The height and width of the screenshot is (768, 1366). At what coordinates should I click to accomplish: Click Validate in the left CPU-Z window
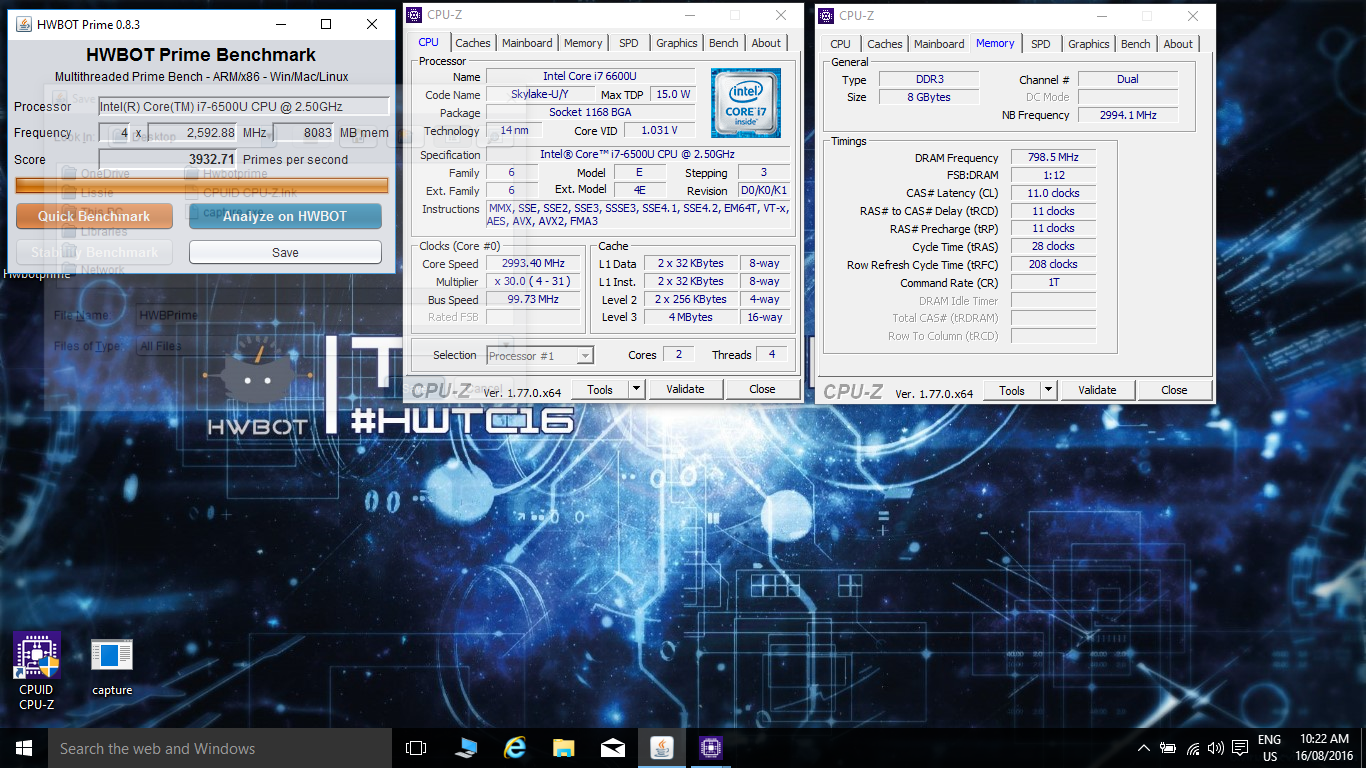(x=685, y=389)
